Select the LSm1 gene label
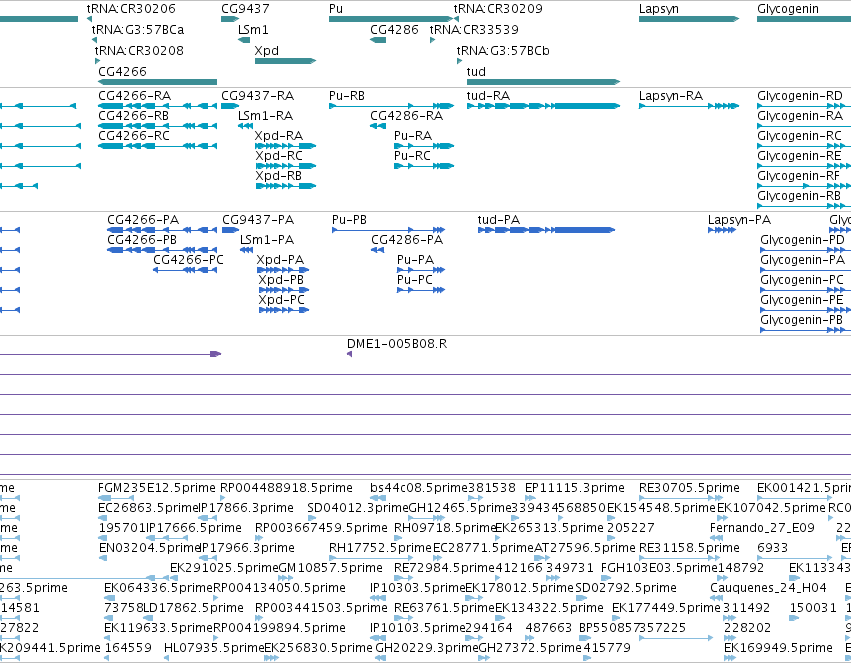Screen dimensions: 851x663 point(253,30)
